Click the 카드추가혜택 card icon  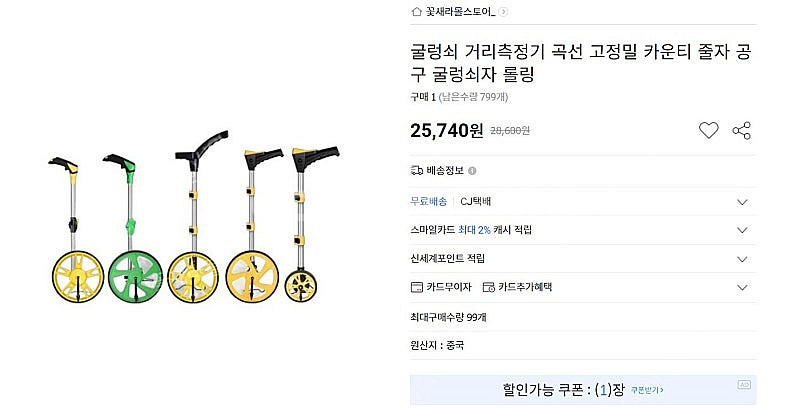coord(489,287)
